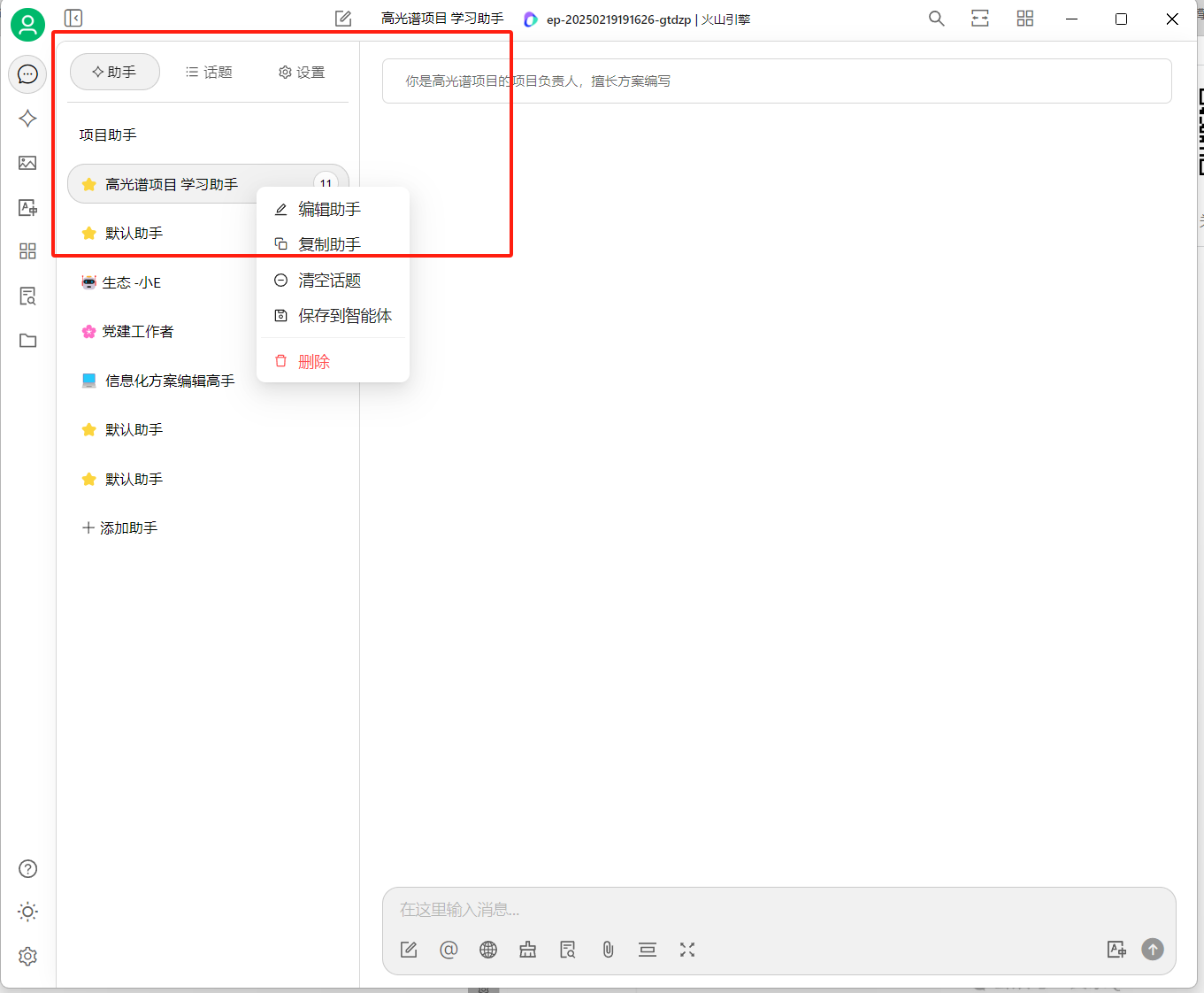Open the files section in the sidebar
Viewport: 1204px width, 993px height.
pyautogui.click(x=27, y=340)
